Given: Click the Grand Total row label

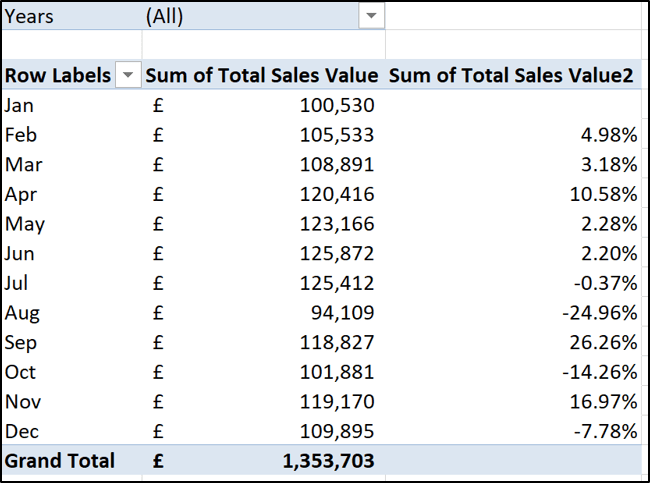Looking at the screenshot, I should click(x=60, y=461).
